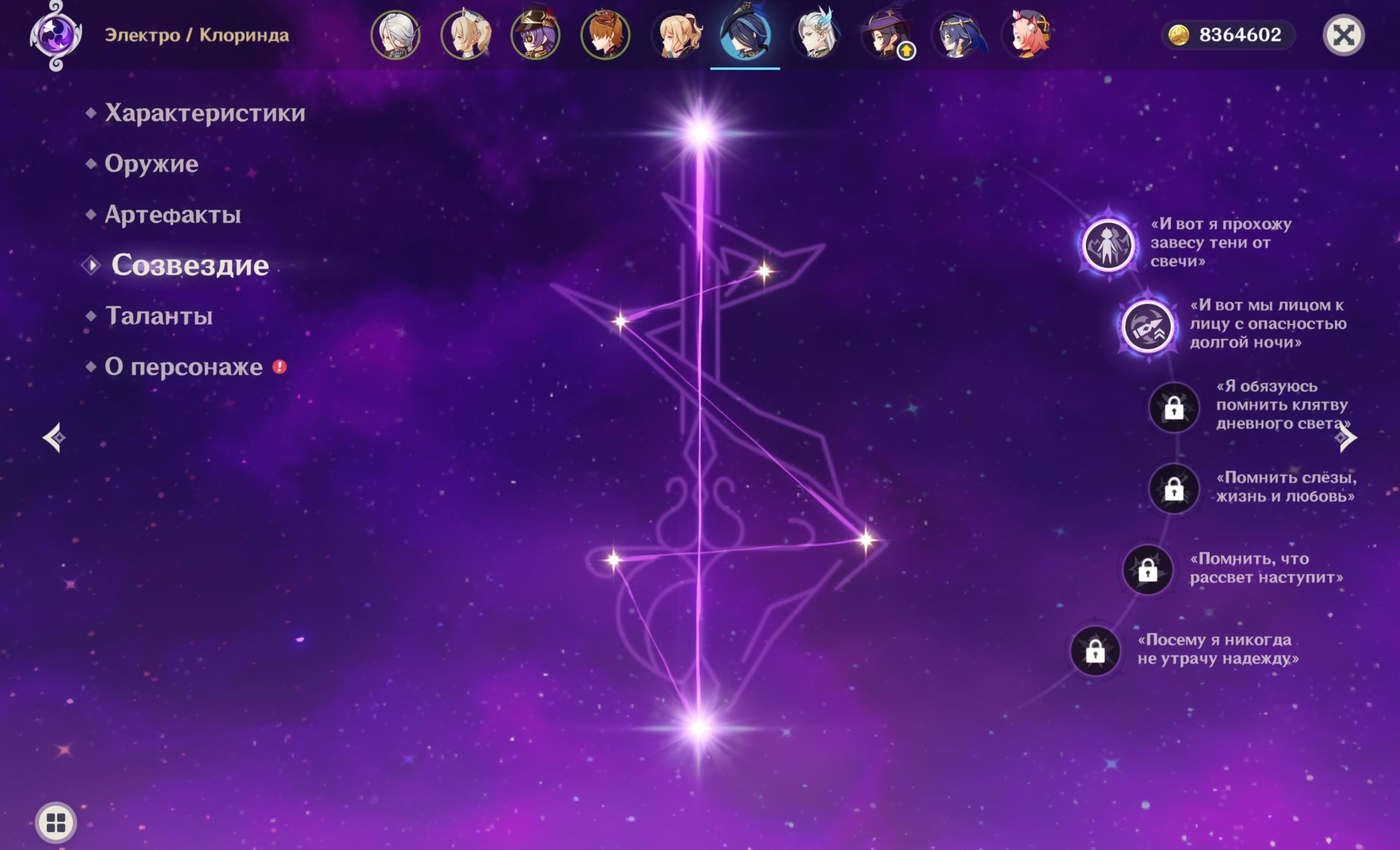Click the red alert badge near О персонаже
This screenshot has height=850, width=1400.
(x=280, y=367)
